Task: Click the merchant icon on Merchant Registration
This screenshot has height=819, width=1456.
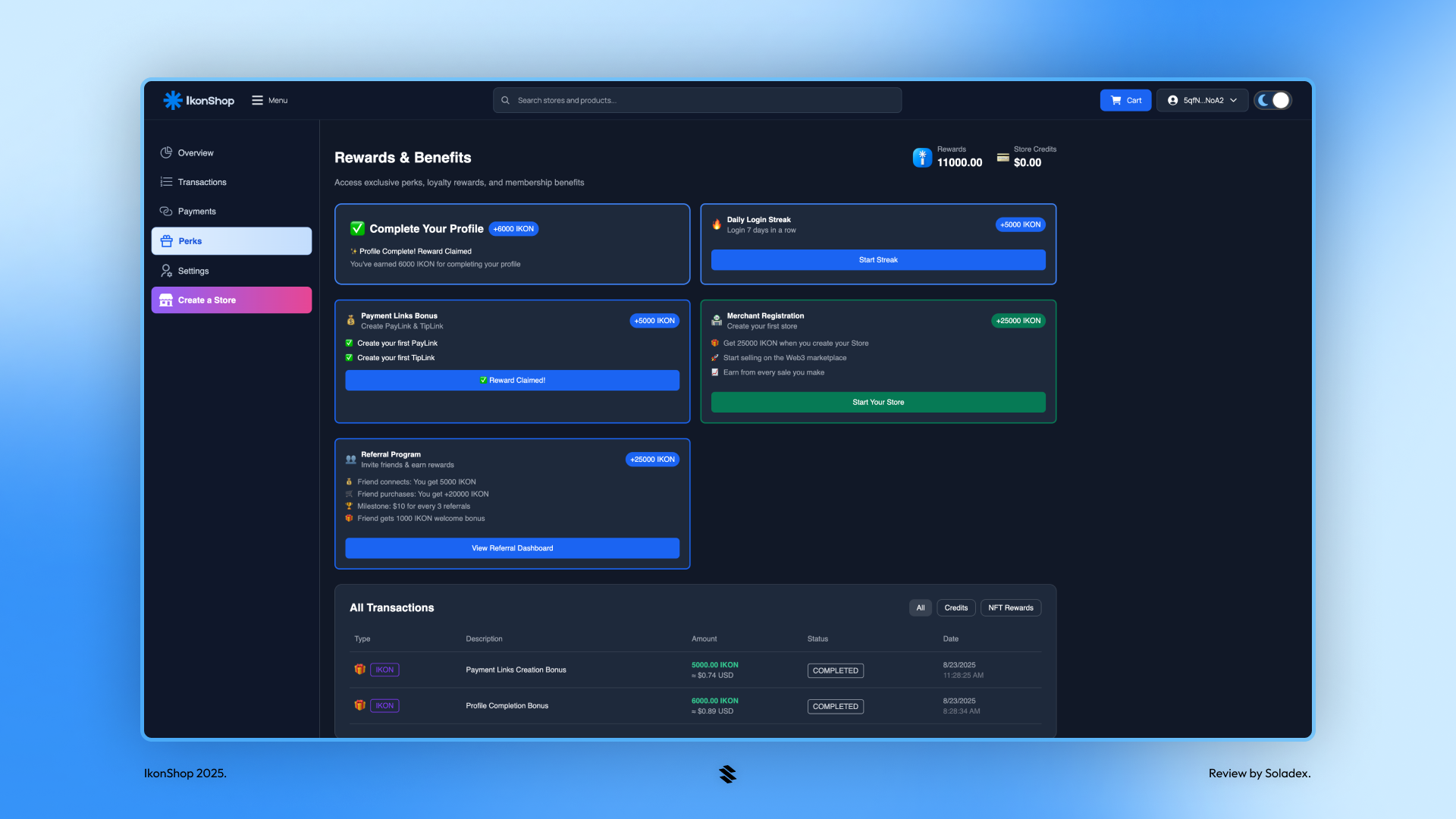Action: [x=717, y=321]
